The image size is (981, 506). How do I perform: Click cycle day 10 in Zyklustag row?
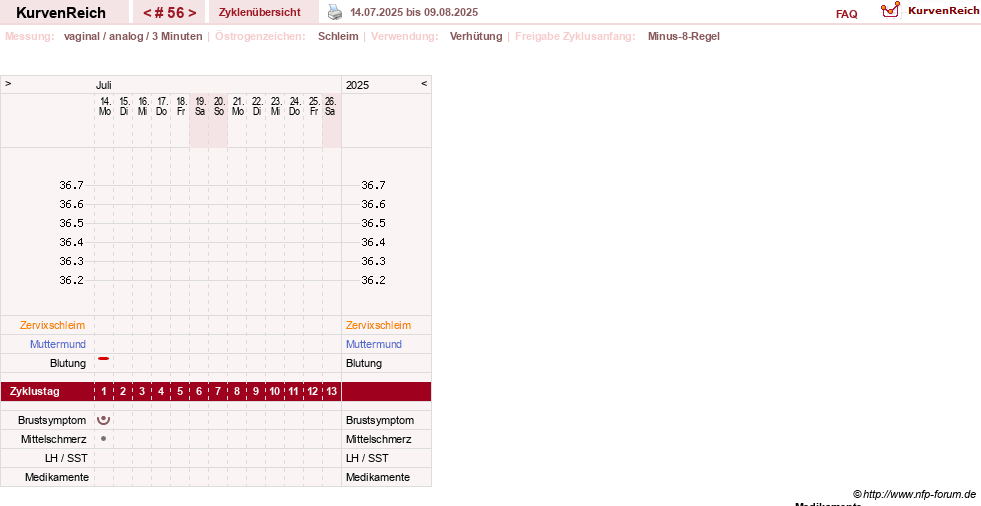pos(275,392)
